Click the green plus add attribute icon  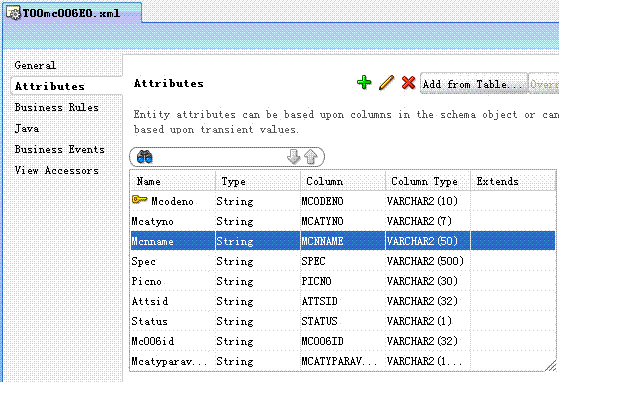(x=365, y=83)
